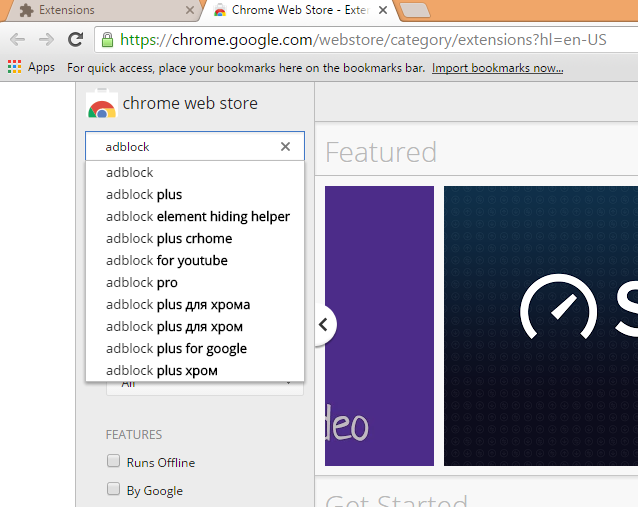Click the address bar URL

click(363, 40)
